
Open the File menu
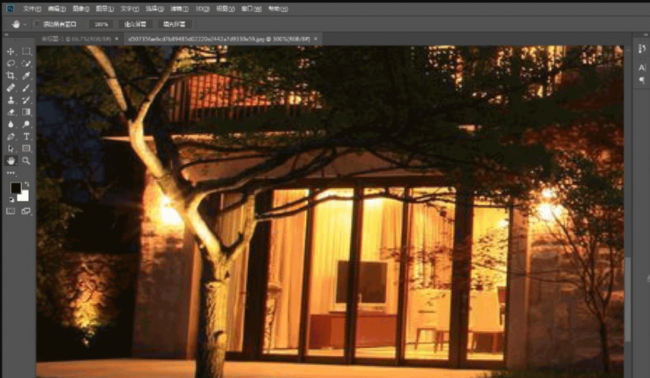32,9
